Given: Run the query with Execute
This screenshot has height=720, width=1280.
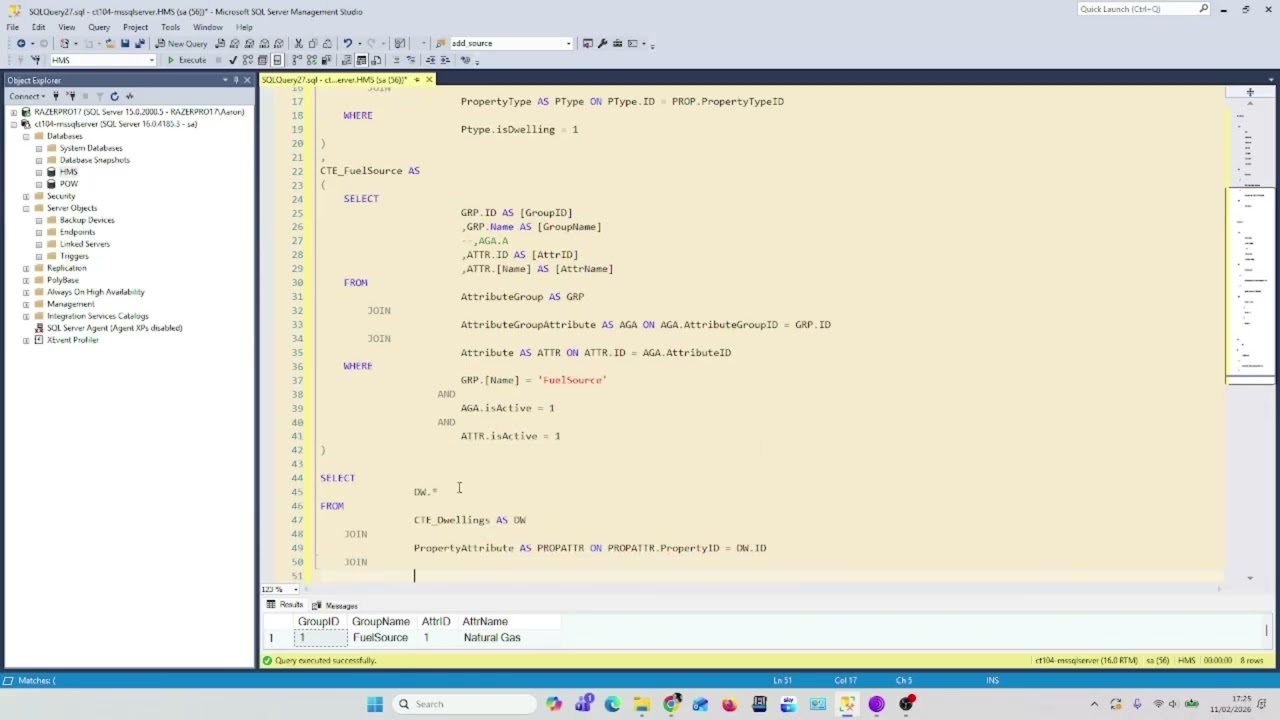Looking at the screenshot, I should (186, 60).
